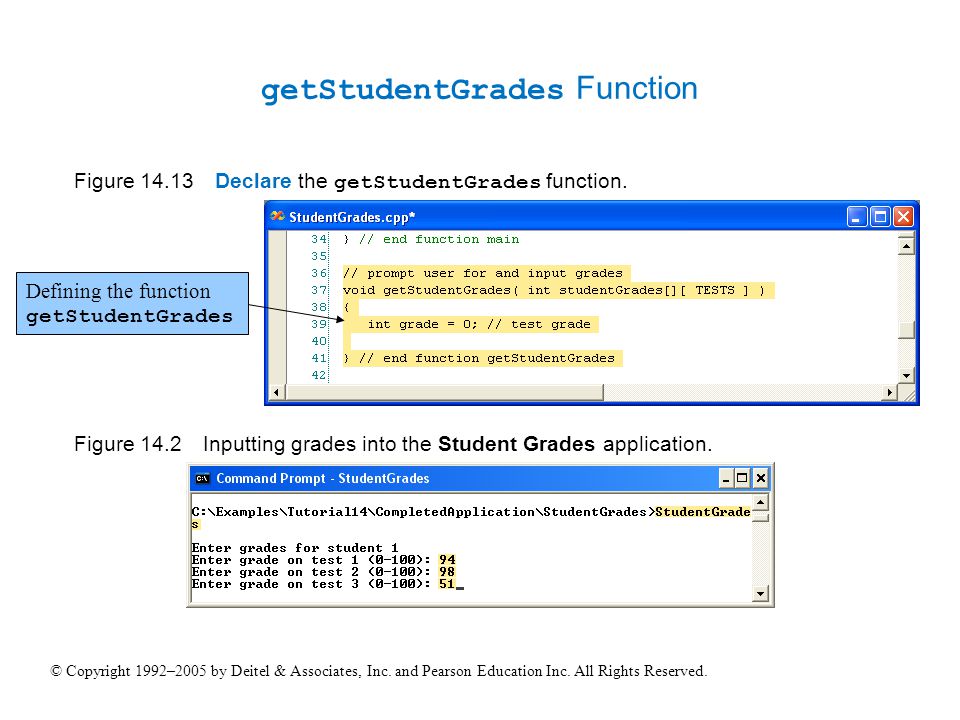The width and height of the screenshot is (960, 720).
Task: Click the bold 'Student Grades' caption text
Action: point(516,444)
